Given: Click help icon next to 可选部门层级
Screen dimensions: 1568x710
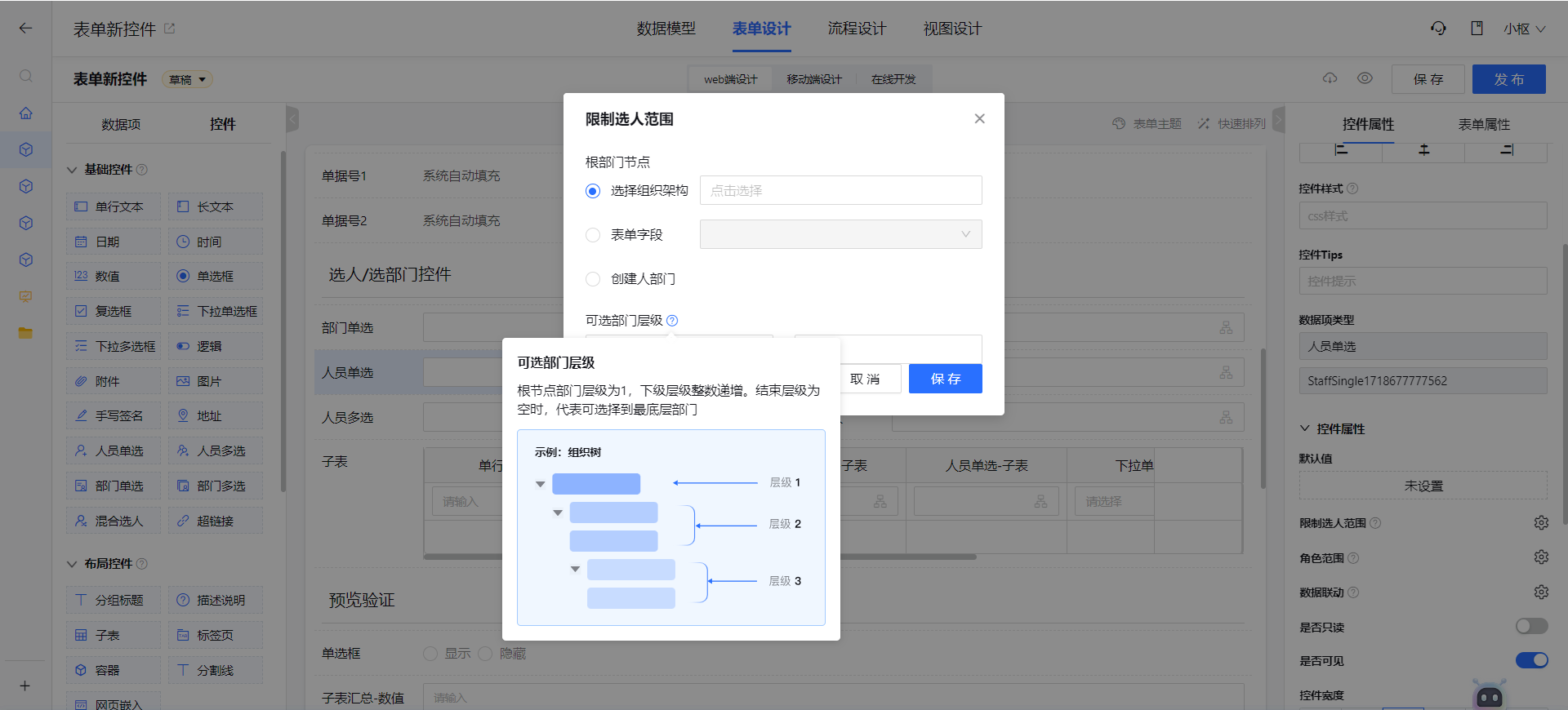Looking at the screenshot, I should pyautogui.click(x=672, y=321).
